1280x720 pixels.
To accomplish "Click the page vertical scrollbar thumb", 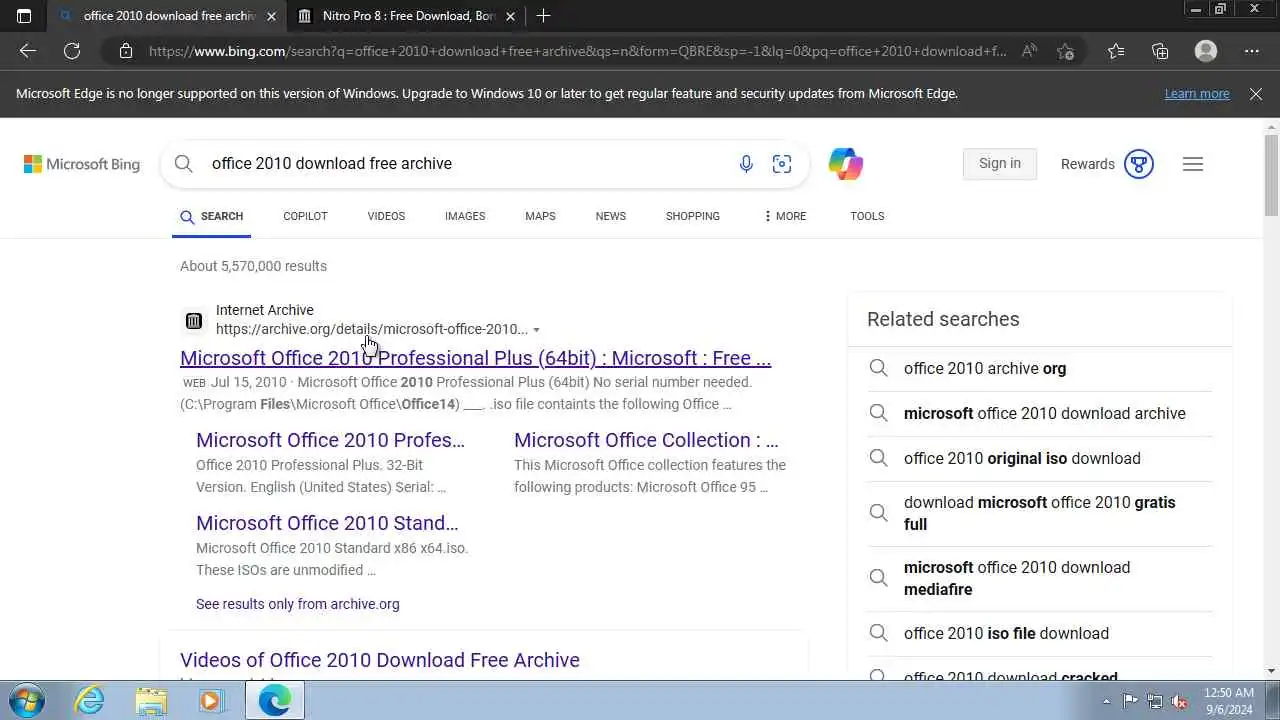I will [1271, 175].
